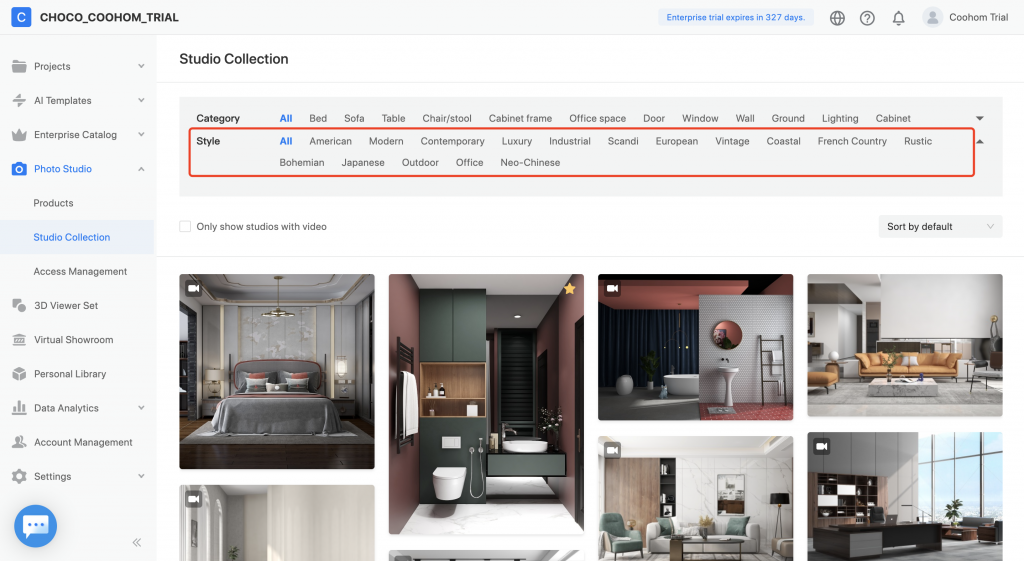Screen dimensions: 1024x561
Task: Collapse the Style filter row arrow
Action: pos(980,142)
